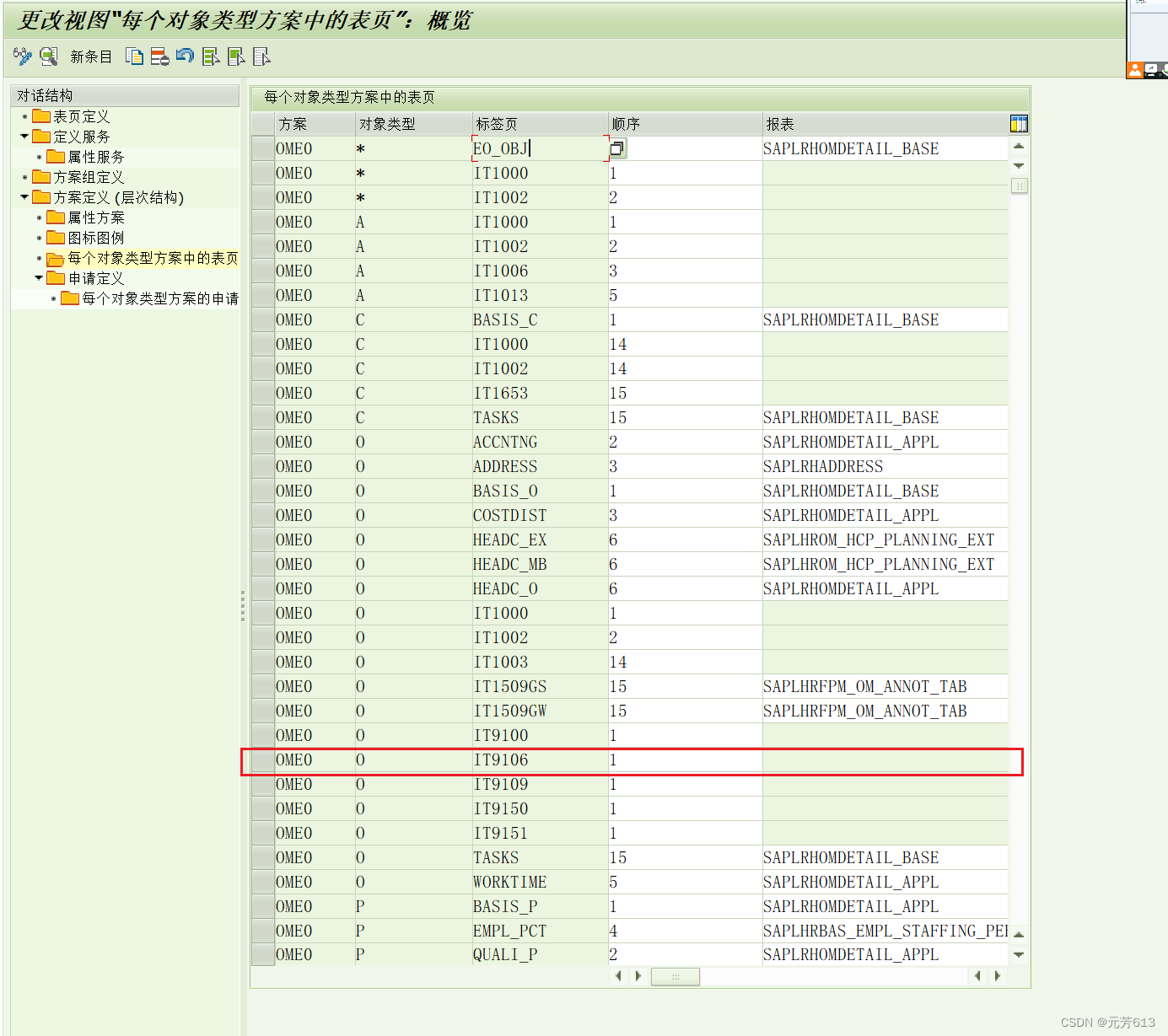Click right arrow of left horizontal scrollbar
The width and height of the screenshot is (1168, 1036).
coord(638,976)
